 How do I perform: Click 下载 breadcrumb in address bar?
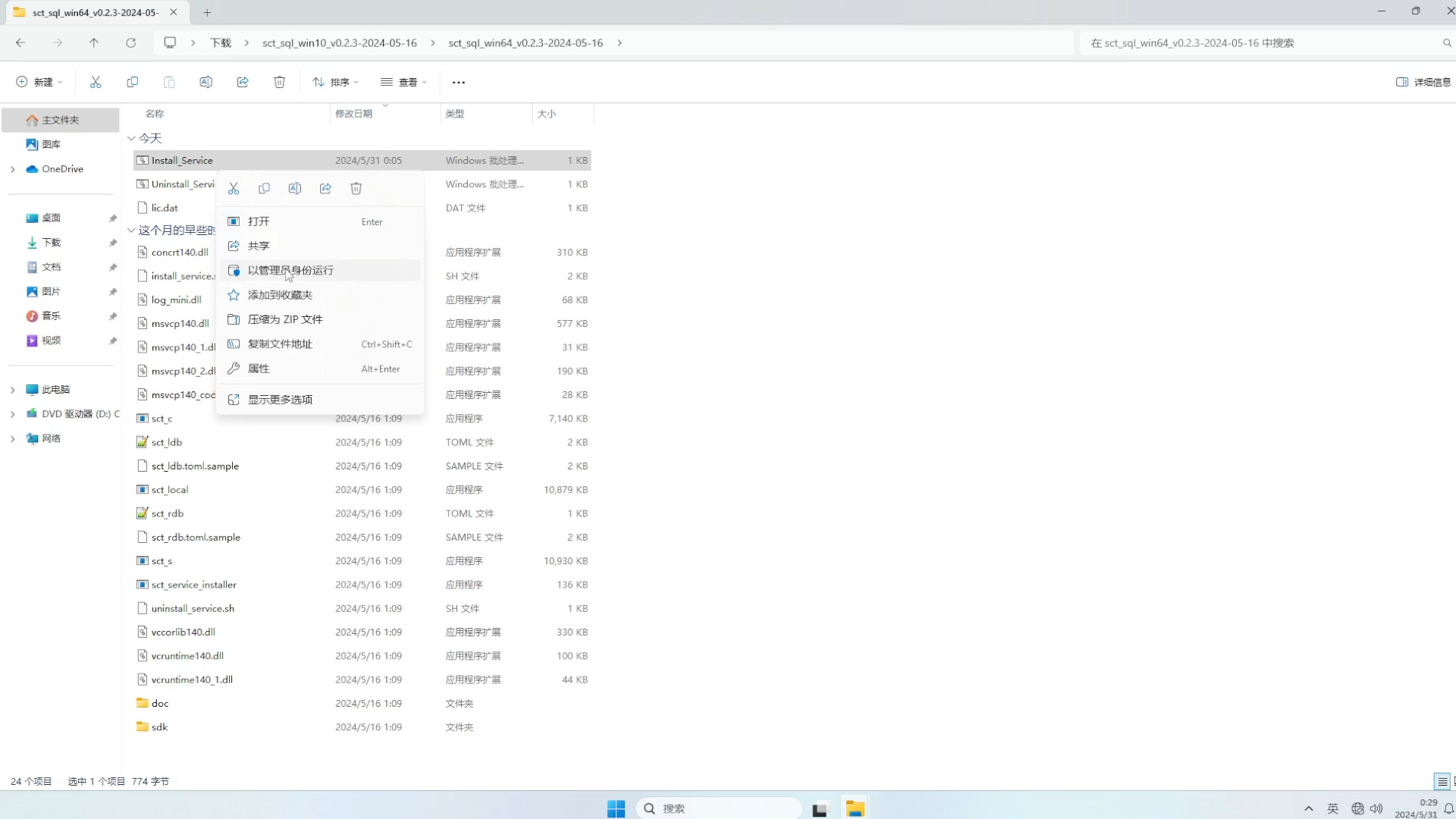point(221,43)
